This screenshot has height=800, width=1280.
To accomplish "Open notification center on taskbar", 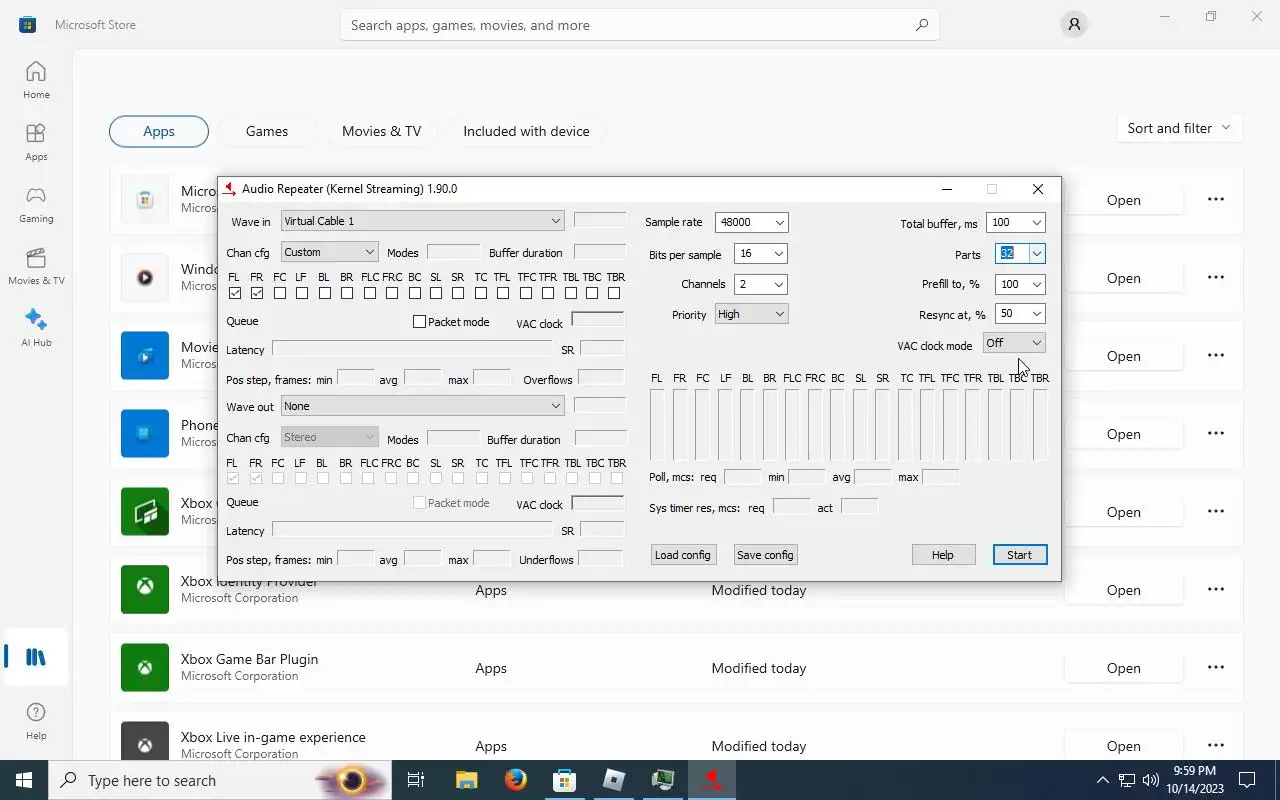I will pyautogui.click(x=1247, y=780).
